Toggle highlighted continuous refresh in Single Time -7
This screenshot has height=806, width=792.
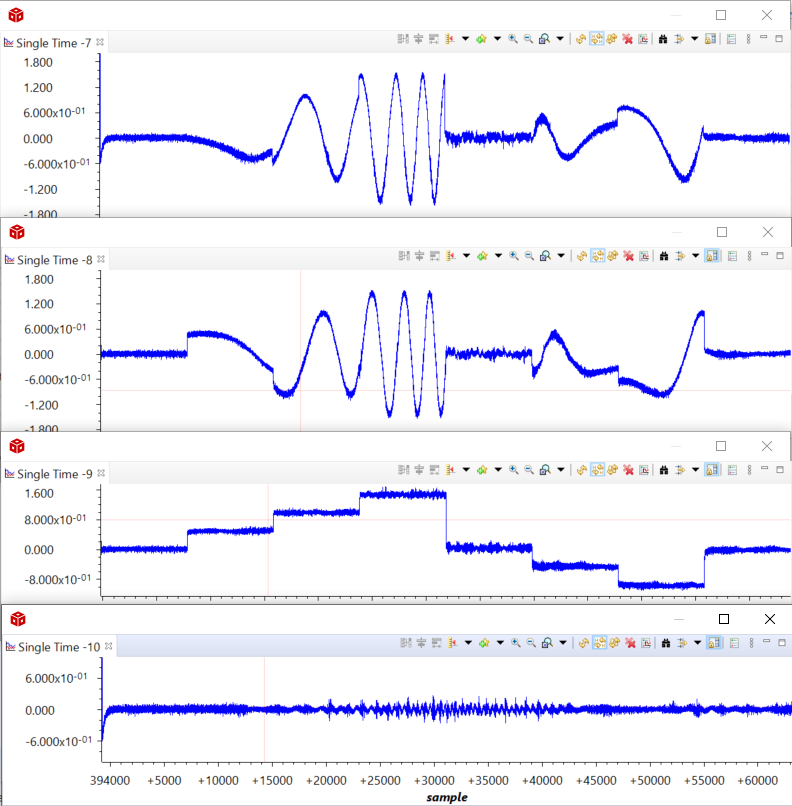tap(596, 39)
